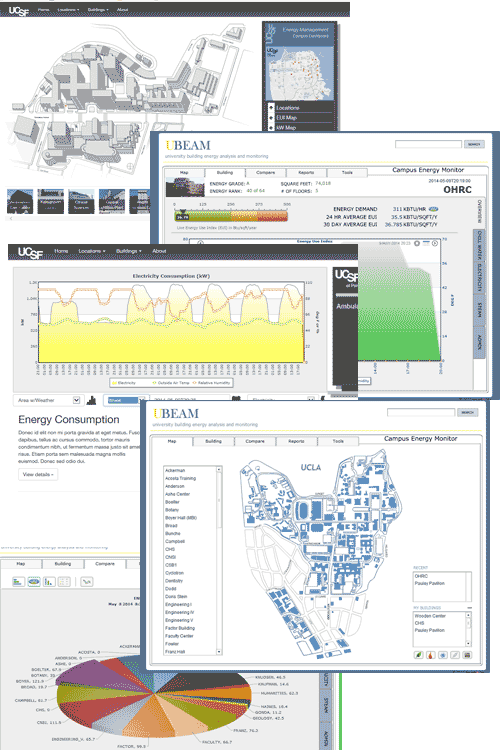Click Home in the lower UCSF navbar

61,251
